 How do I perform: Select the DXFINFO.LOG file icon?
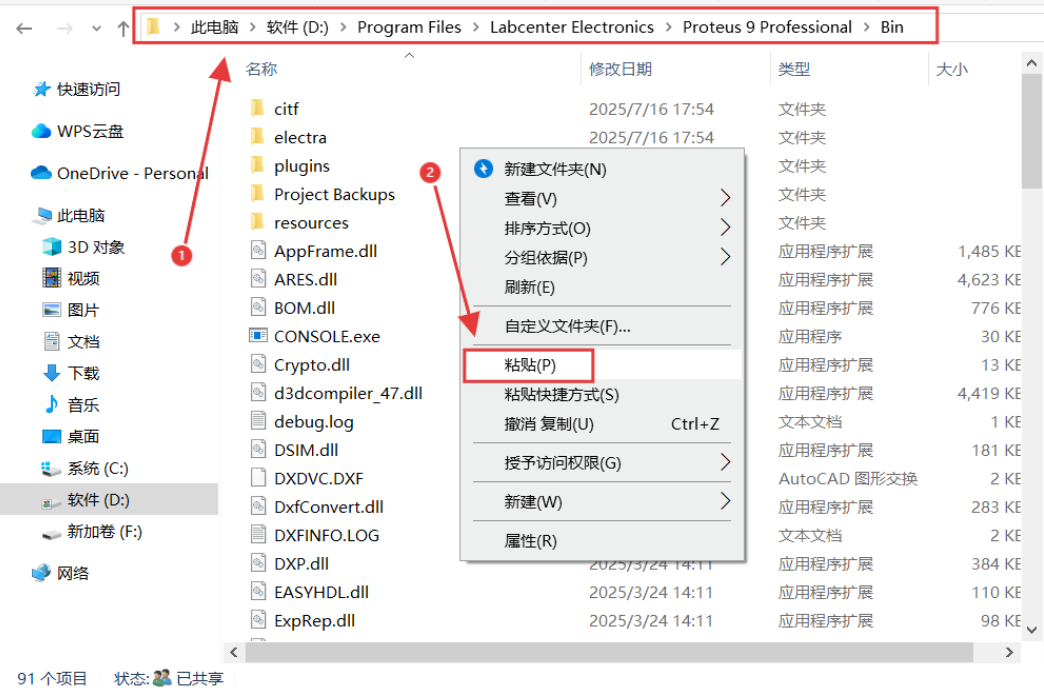coord(258,535)
